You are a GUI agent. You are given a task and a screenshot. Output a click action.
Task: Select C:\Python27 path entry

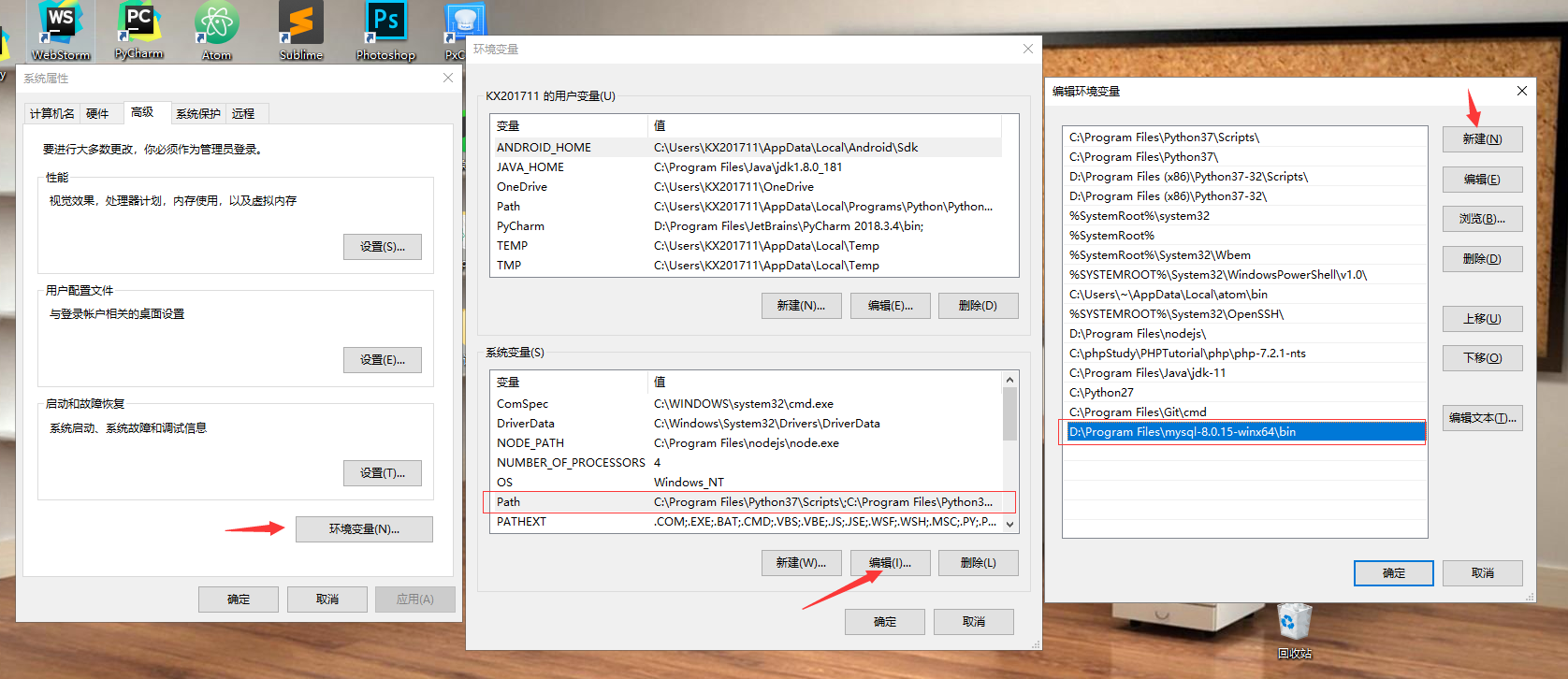point(1244,393)
